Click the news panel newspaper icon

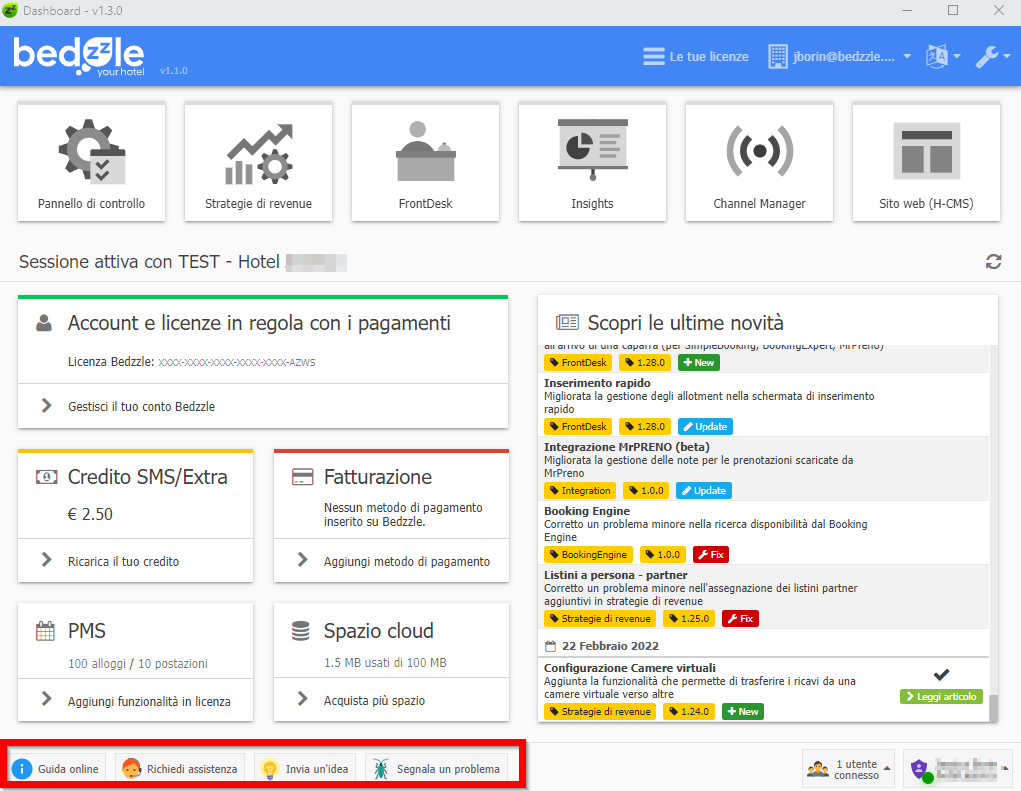567,322
